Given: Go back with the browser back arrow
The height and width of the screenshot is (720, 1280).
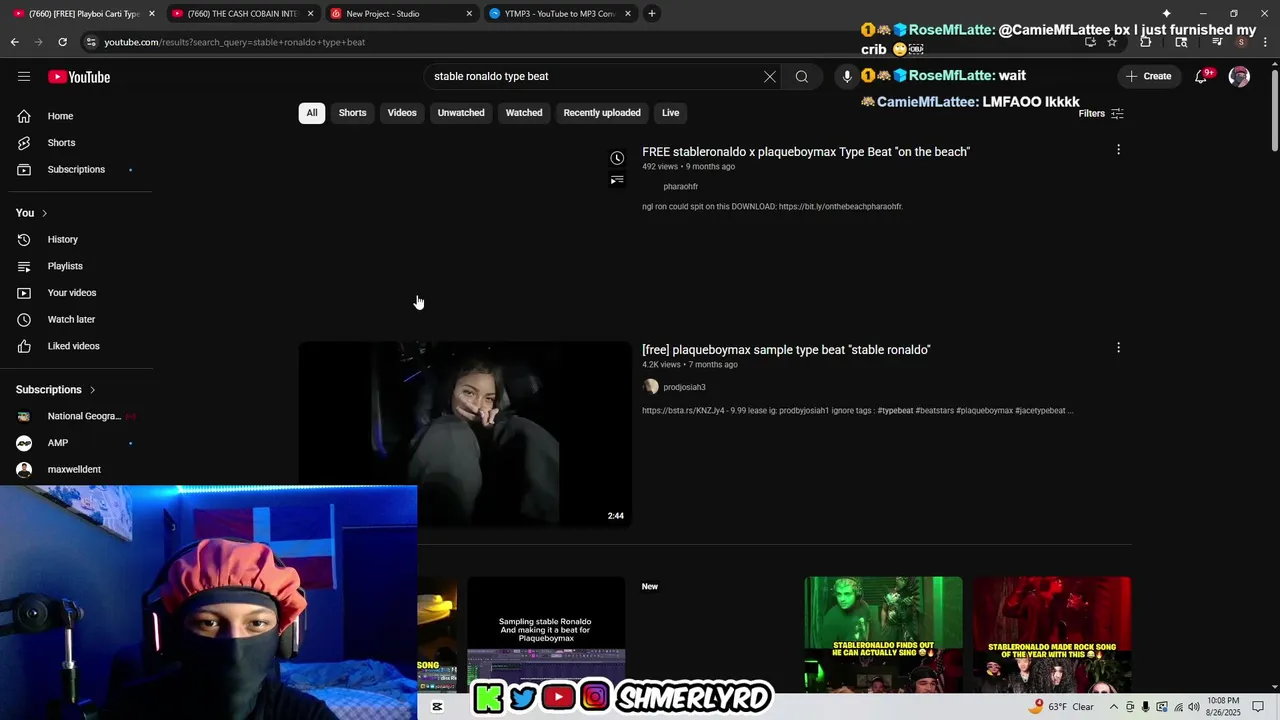Looking at the screenshot, I should pyautogui.click(x=14, y=42).
